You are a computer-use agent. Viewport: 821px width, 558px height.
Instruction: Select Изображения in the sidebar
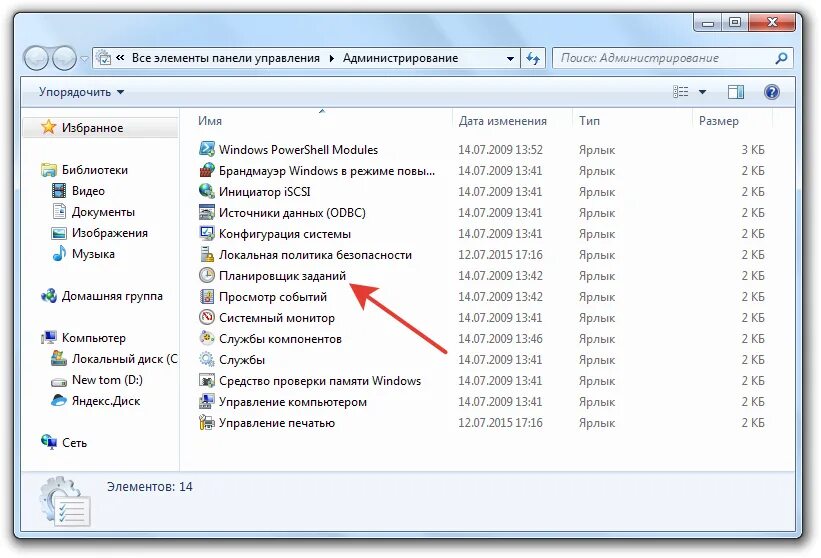[x=110, y=232]
